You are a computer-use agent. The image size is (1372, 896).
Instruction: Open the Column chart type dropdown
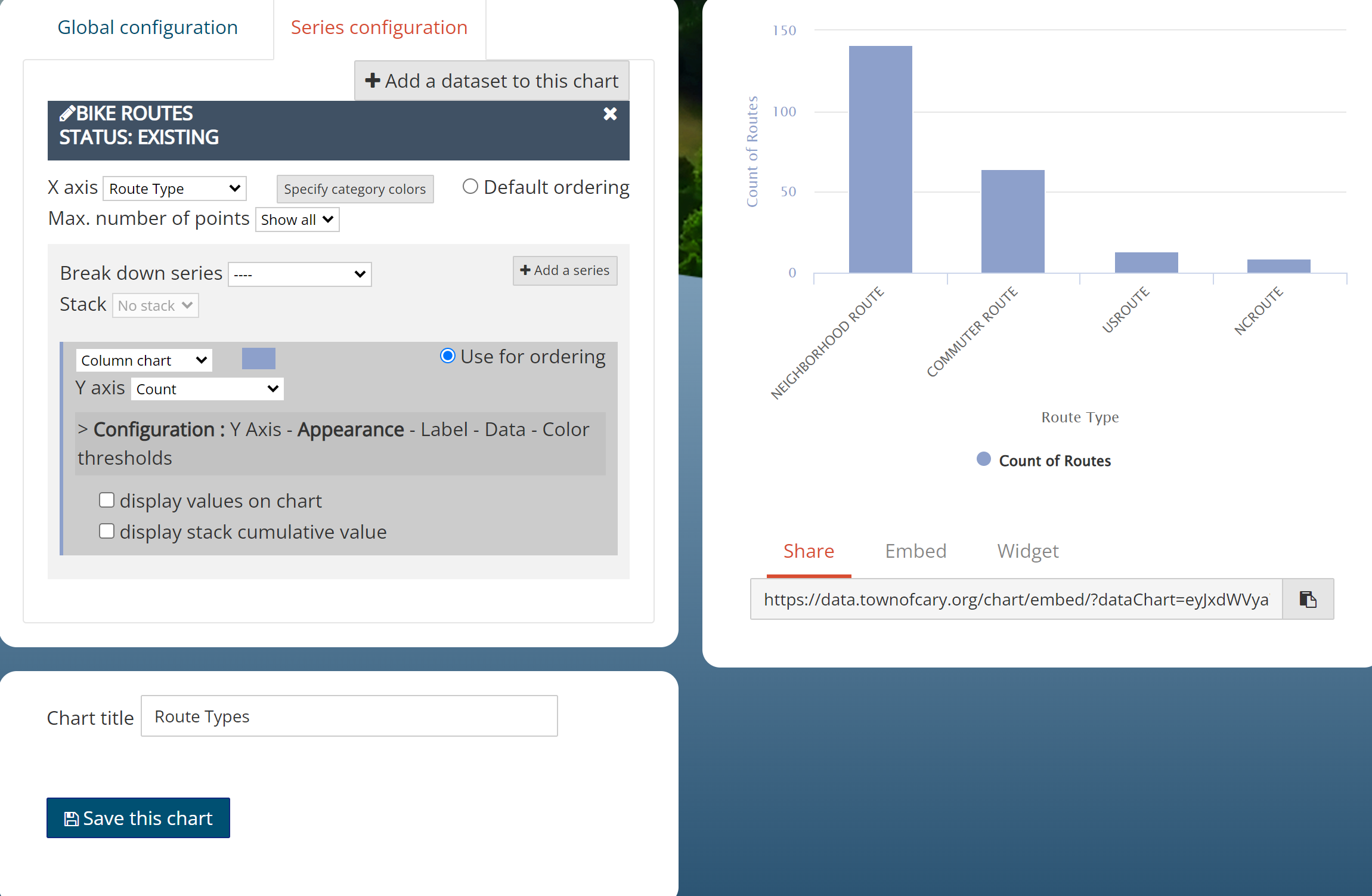click(x=144, y=360)
